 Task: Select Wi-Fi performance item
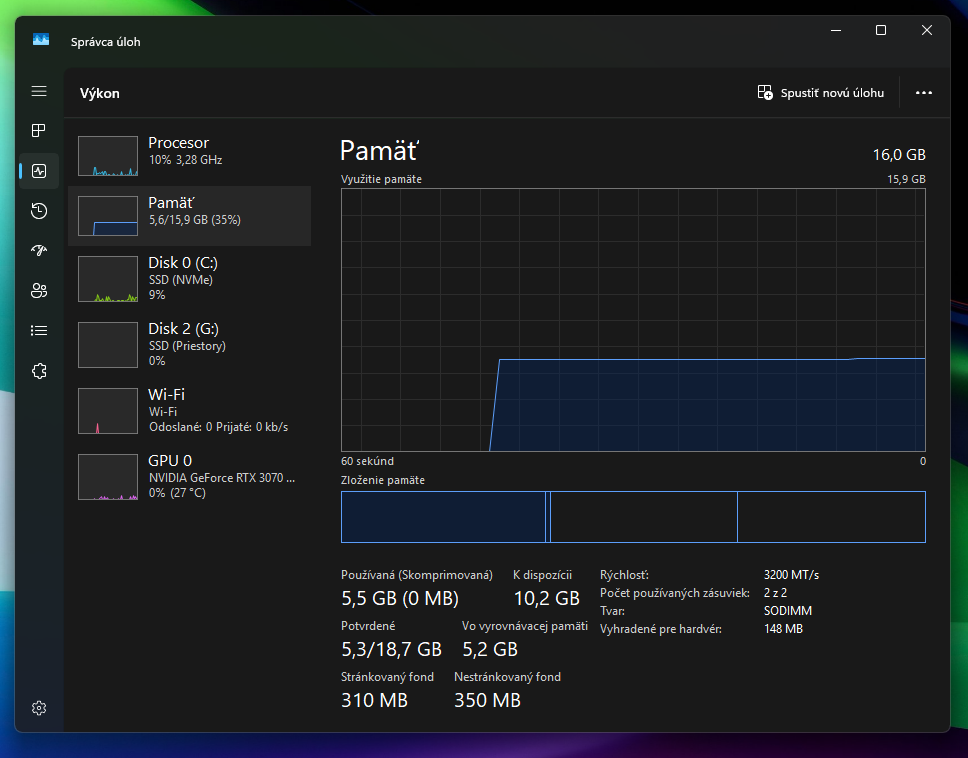point(189,410)
